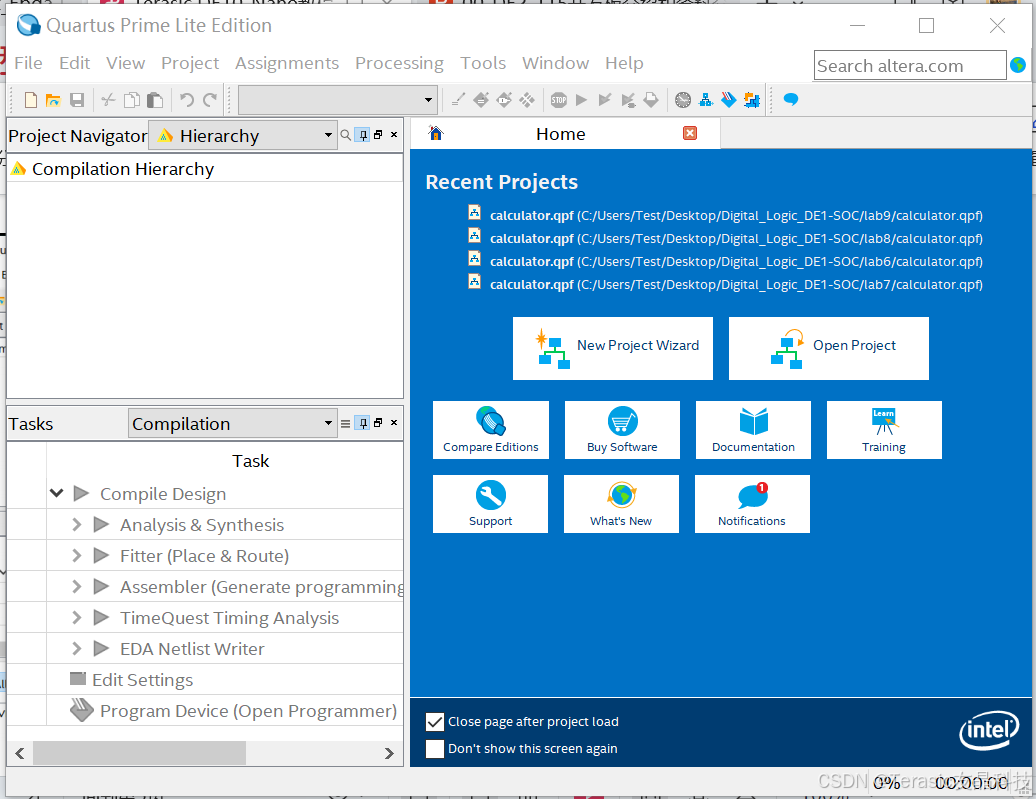The image size is (1036, 799).
Task: Open the Edit menu
Action: coord(75,63)
